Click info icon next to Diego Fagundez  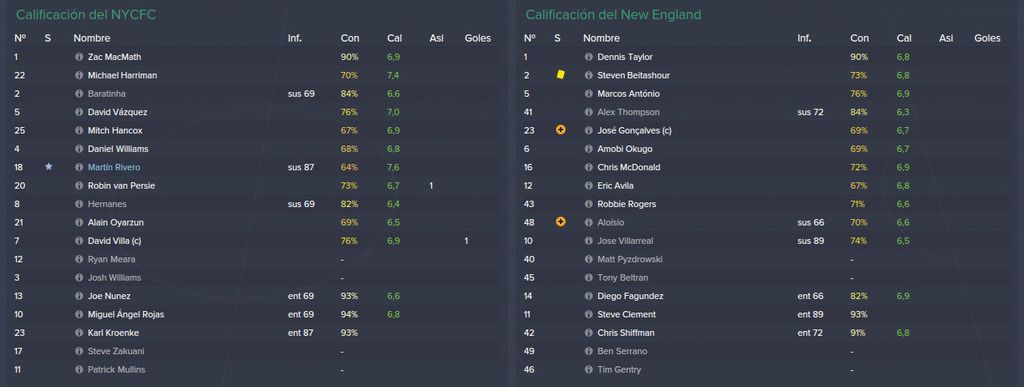(x=589, y=296)
